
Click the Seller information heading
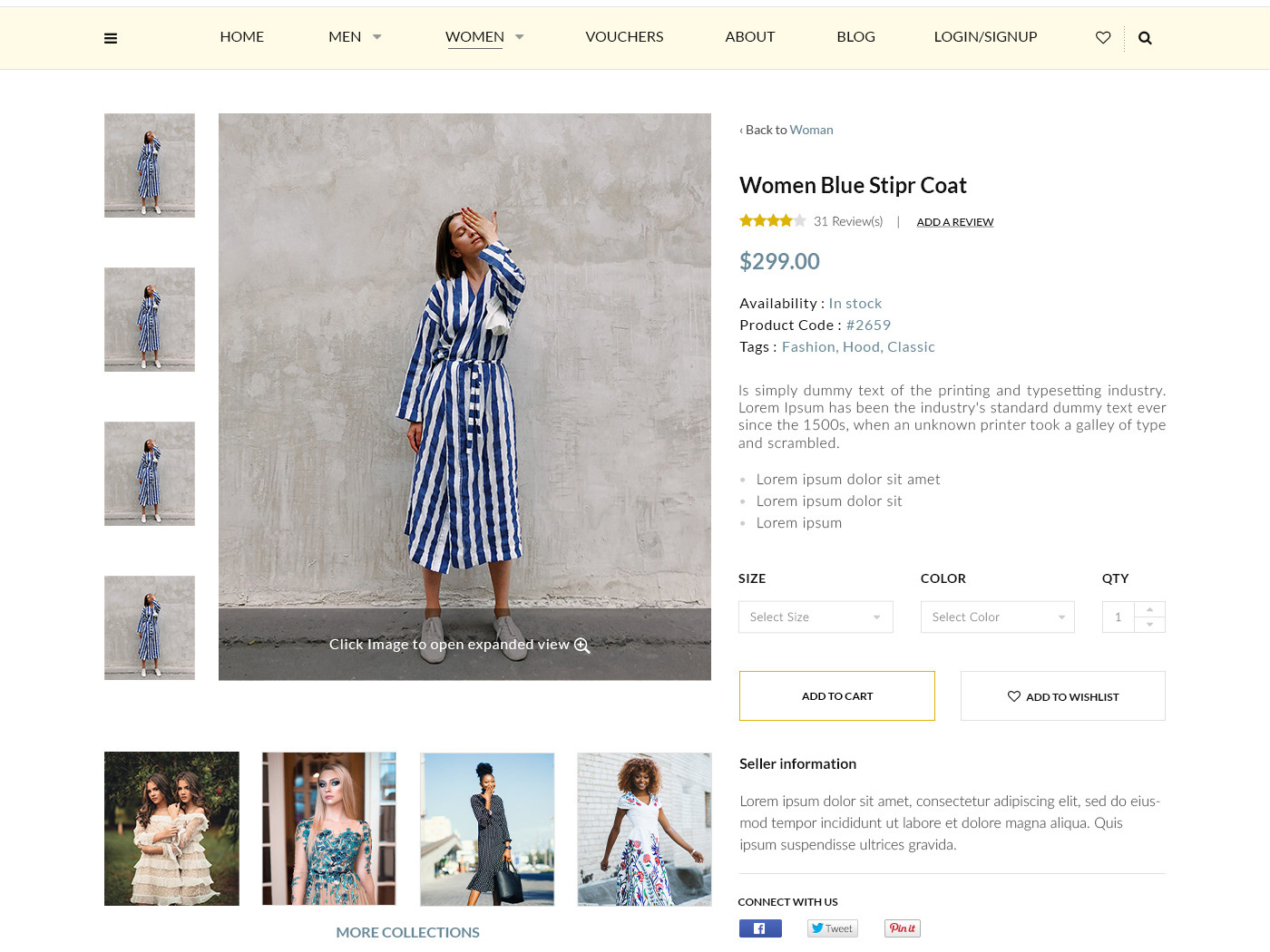coord(798,764)
